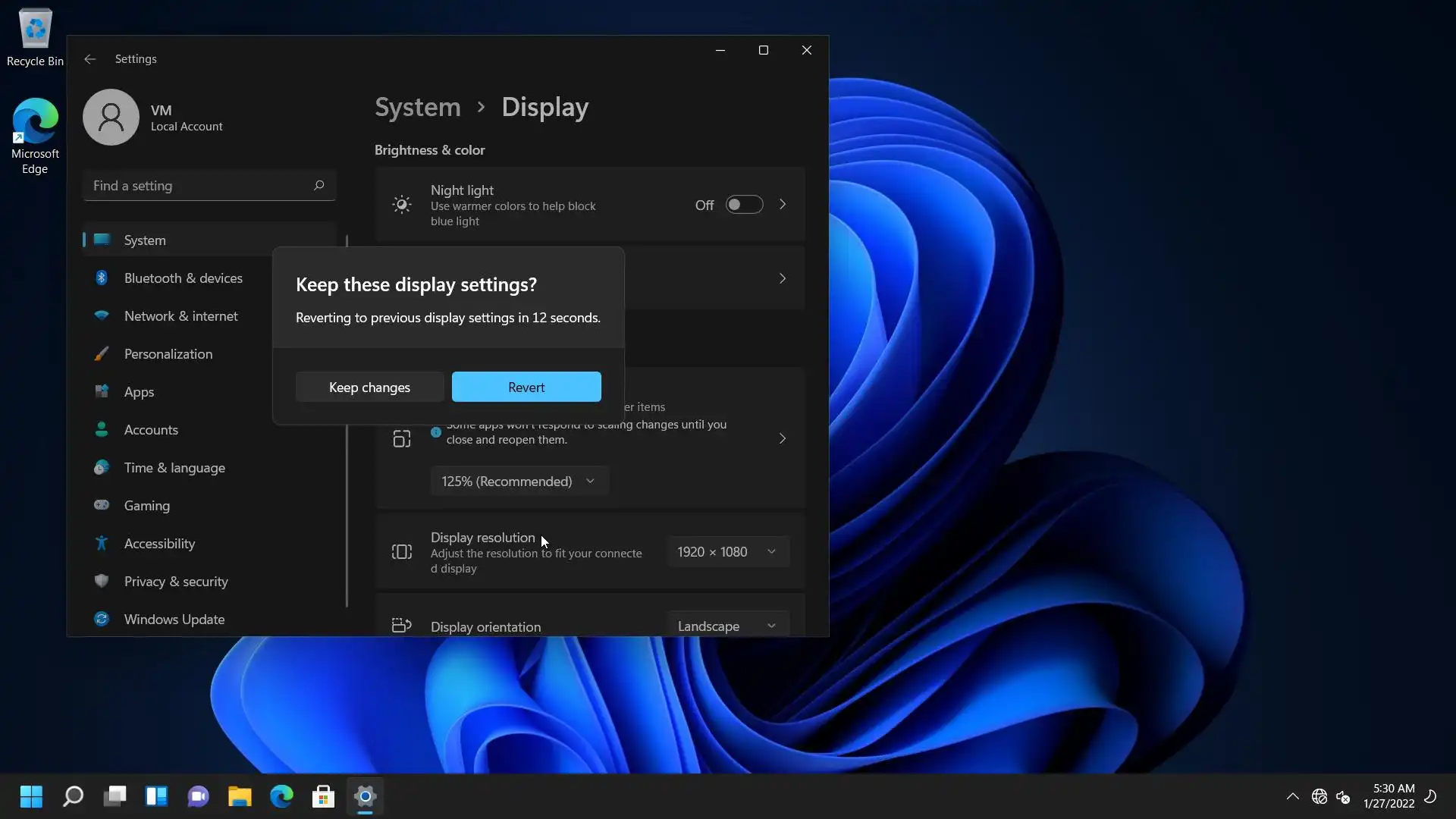Open Network & internet section
The height and width of the screenshot is (819, 1456).
point(180,316)
